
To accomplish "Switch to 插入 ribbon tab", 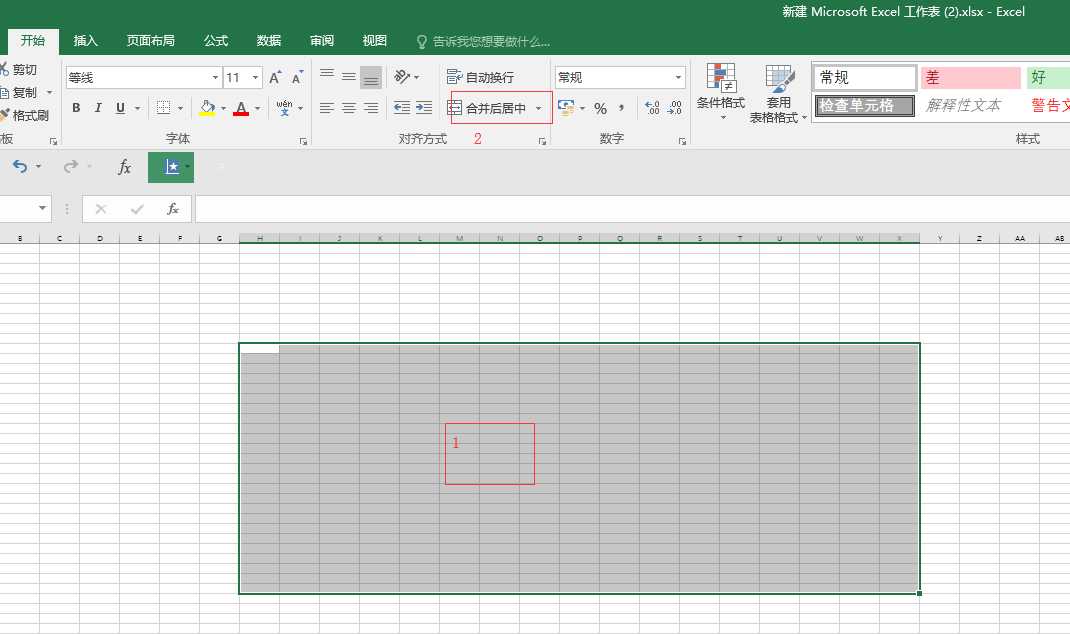I will [x=85, y=41].
